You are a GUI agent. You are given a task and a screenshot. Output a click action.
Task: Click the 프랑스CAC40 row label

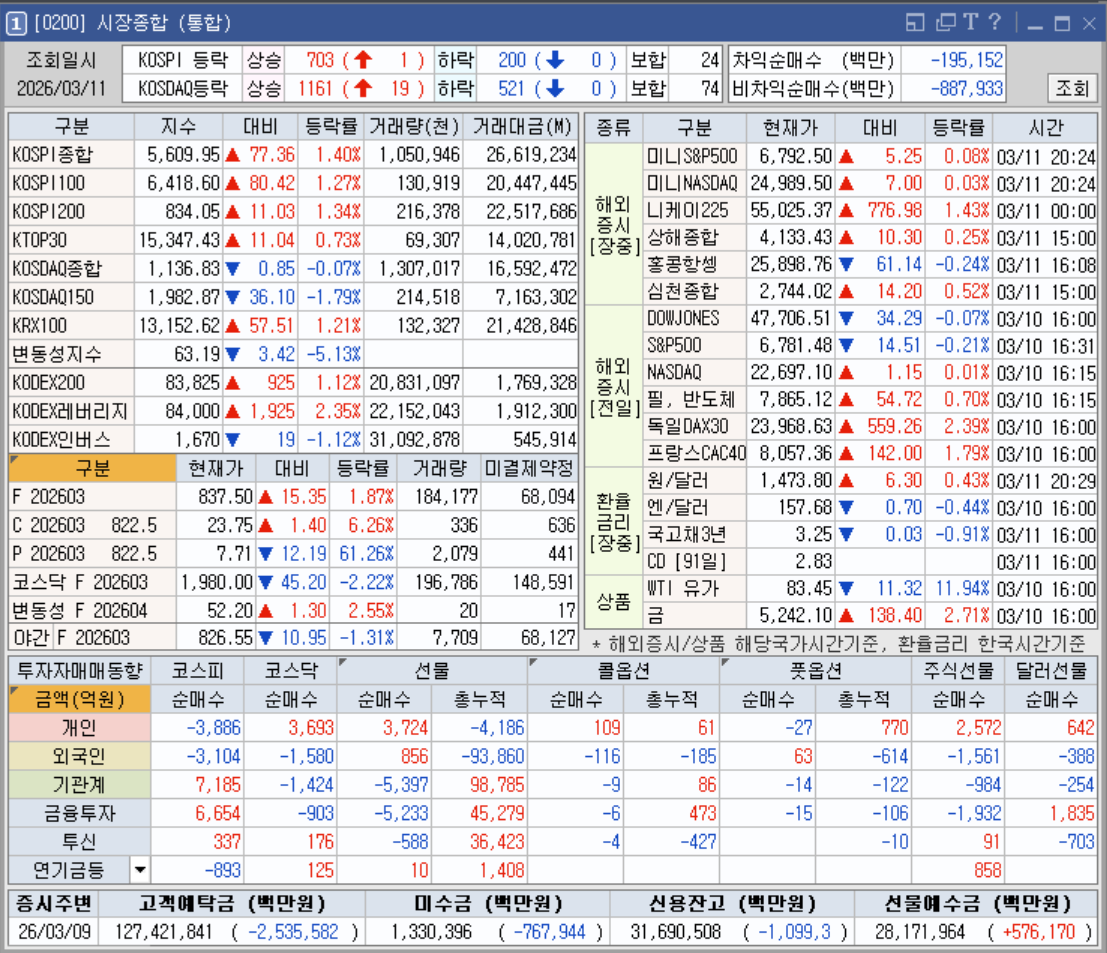tap(696, 453)
